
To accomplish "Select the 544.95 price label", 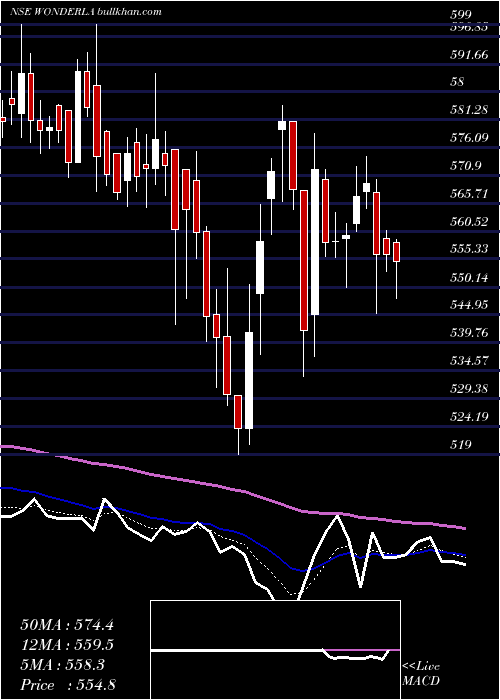I will point(469,305).
